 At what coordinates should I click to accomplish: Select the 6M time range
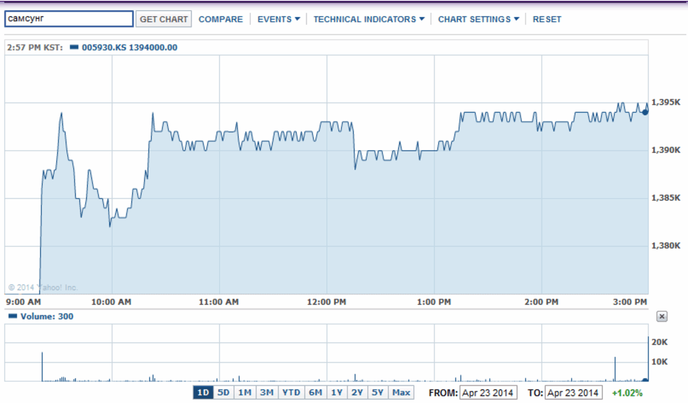pos(315,392)
